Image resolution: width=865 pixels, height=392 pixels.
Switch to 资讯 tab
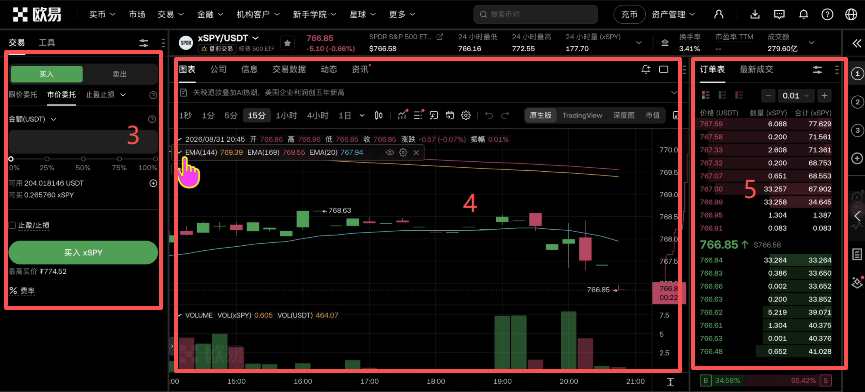tap(360, 69)
